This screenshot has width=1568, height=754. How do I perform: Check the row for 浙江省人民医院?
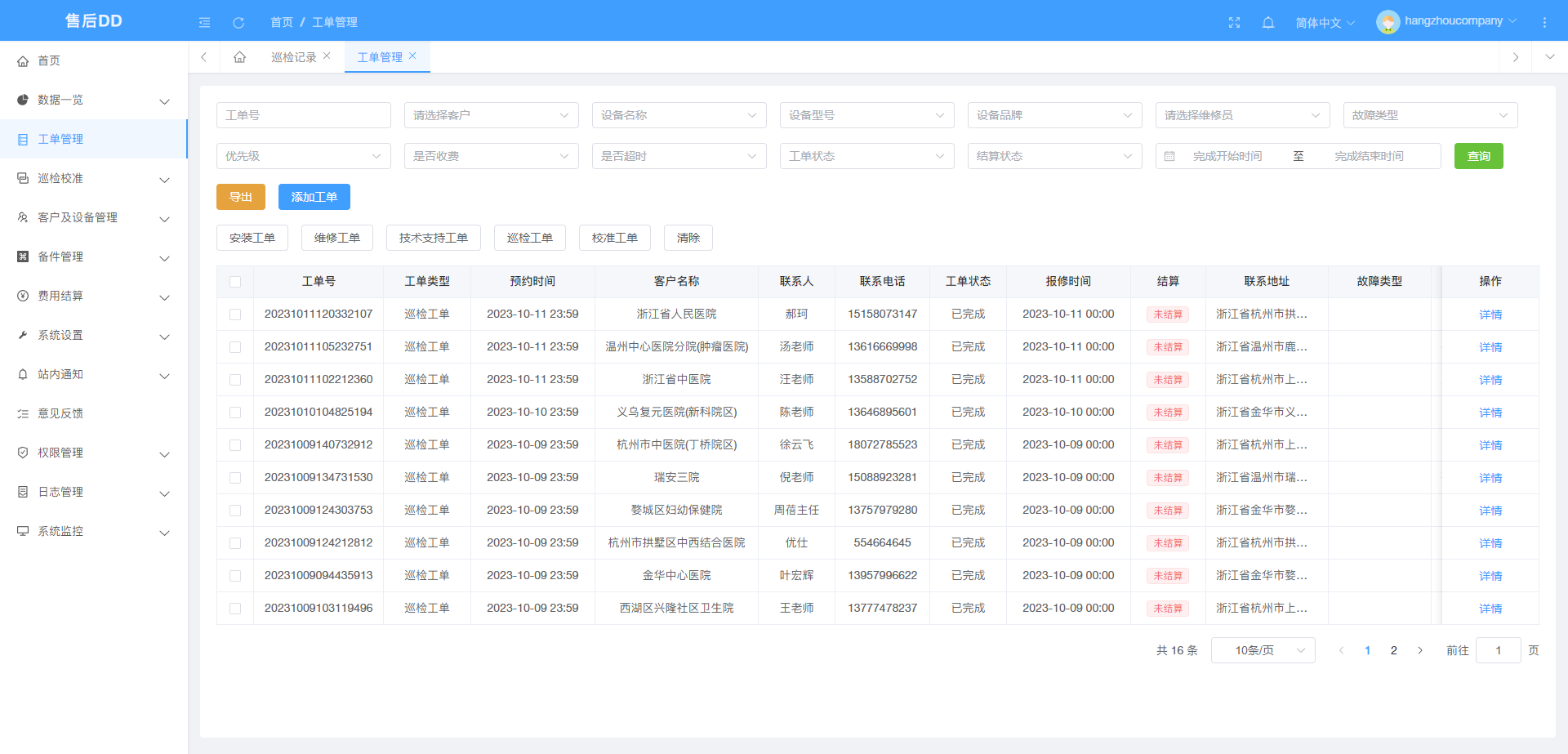235,314
